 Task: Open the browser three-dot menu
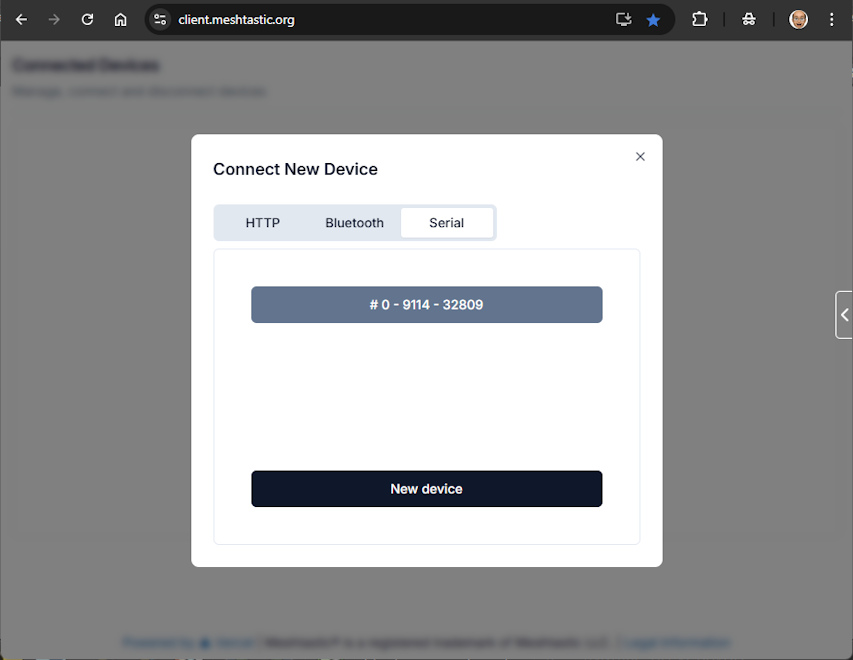pyautogui.click(x=831, y=20)
